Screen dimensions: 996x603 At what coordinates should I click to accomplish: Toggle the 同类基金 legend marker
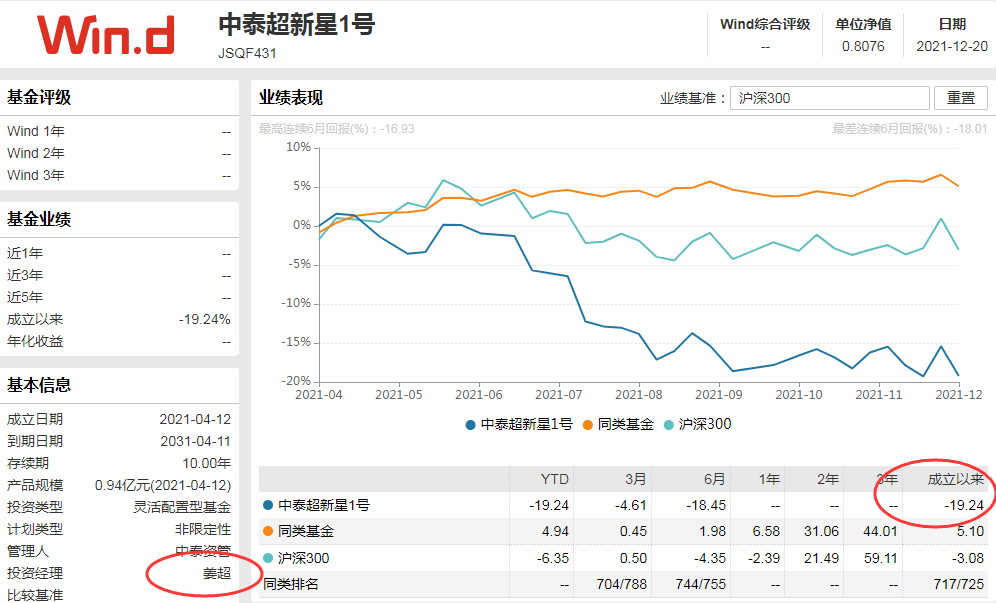click(588, 425)
